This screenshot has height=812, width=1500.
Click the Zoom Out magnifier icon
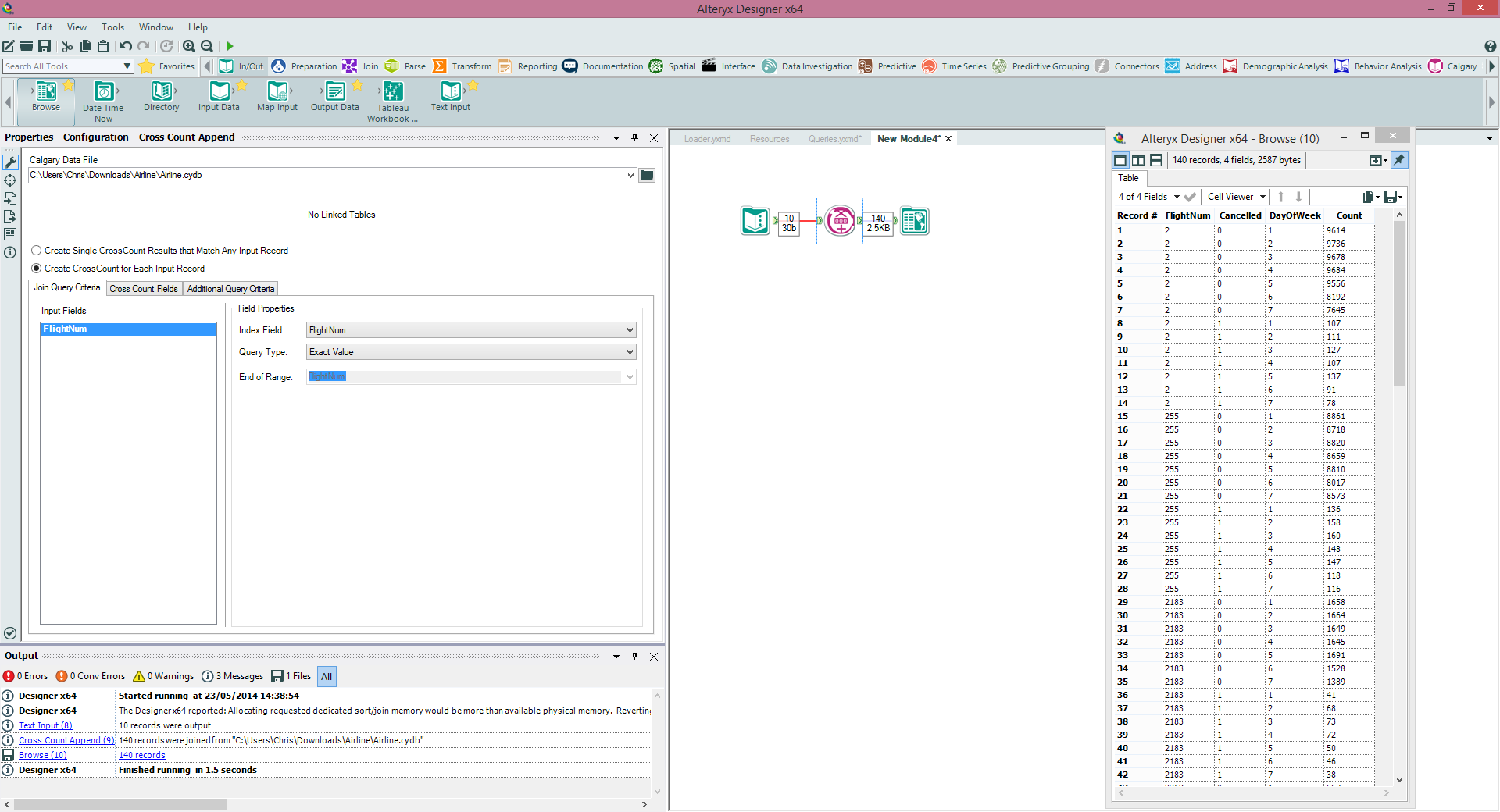pos(207,46)
